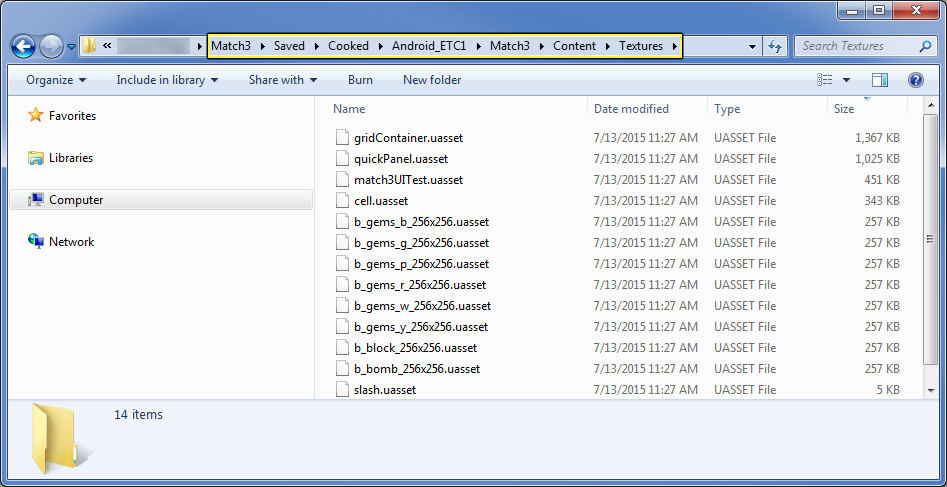The width and height of the screenshot is (947, 487).
Task: Click the change view icon
Action: click(x=824, y=80)
